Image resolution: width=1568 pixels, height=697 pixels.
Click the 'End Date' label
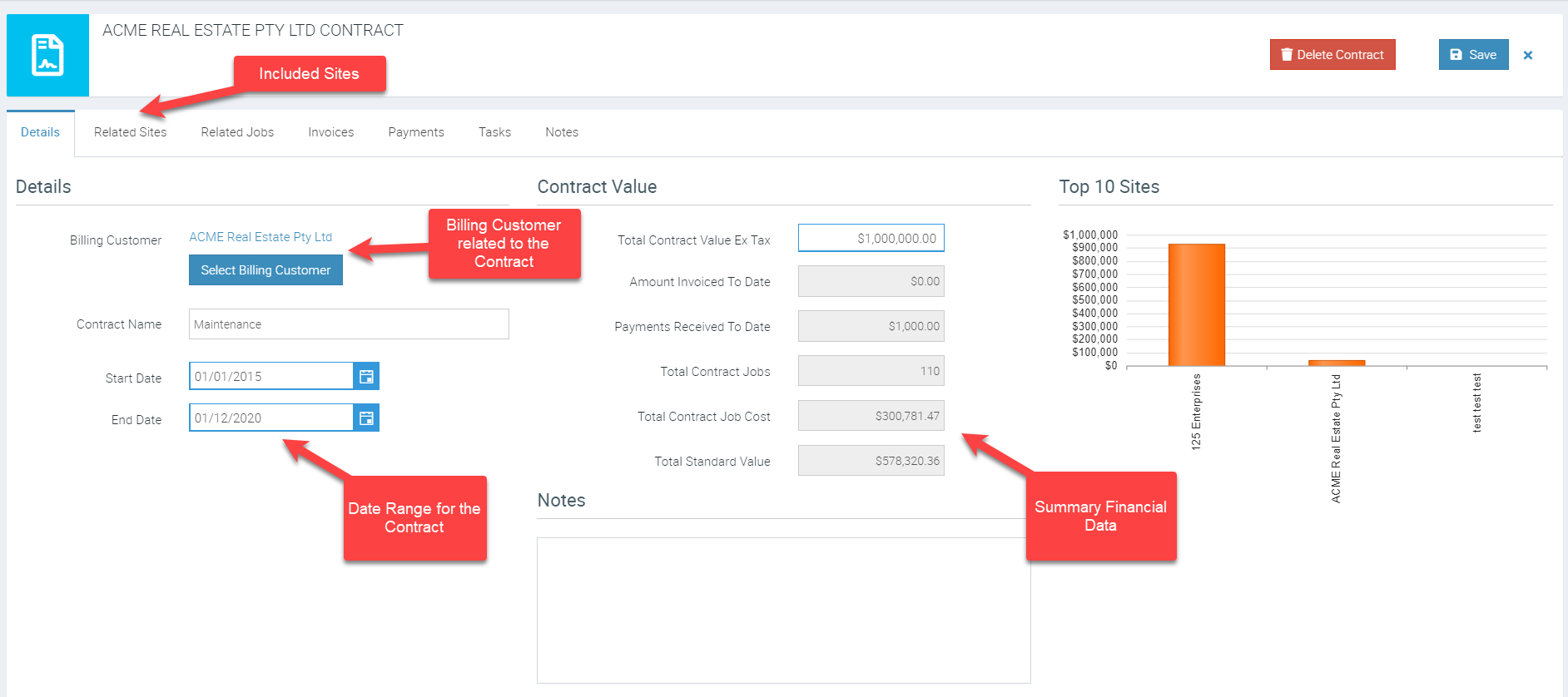point(136,420)
